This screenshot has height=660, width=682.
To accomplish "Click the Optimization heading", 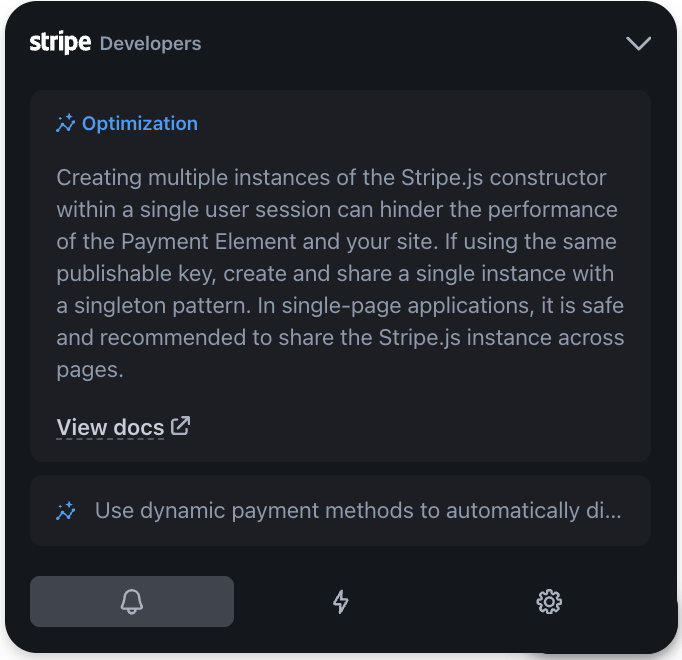I will click(139, 124).
